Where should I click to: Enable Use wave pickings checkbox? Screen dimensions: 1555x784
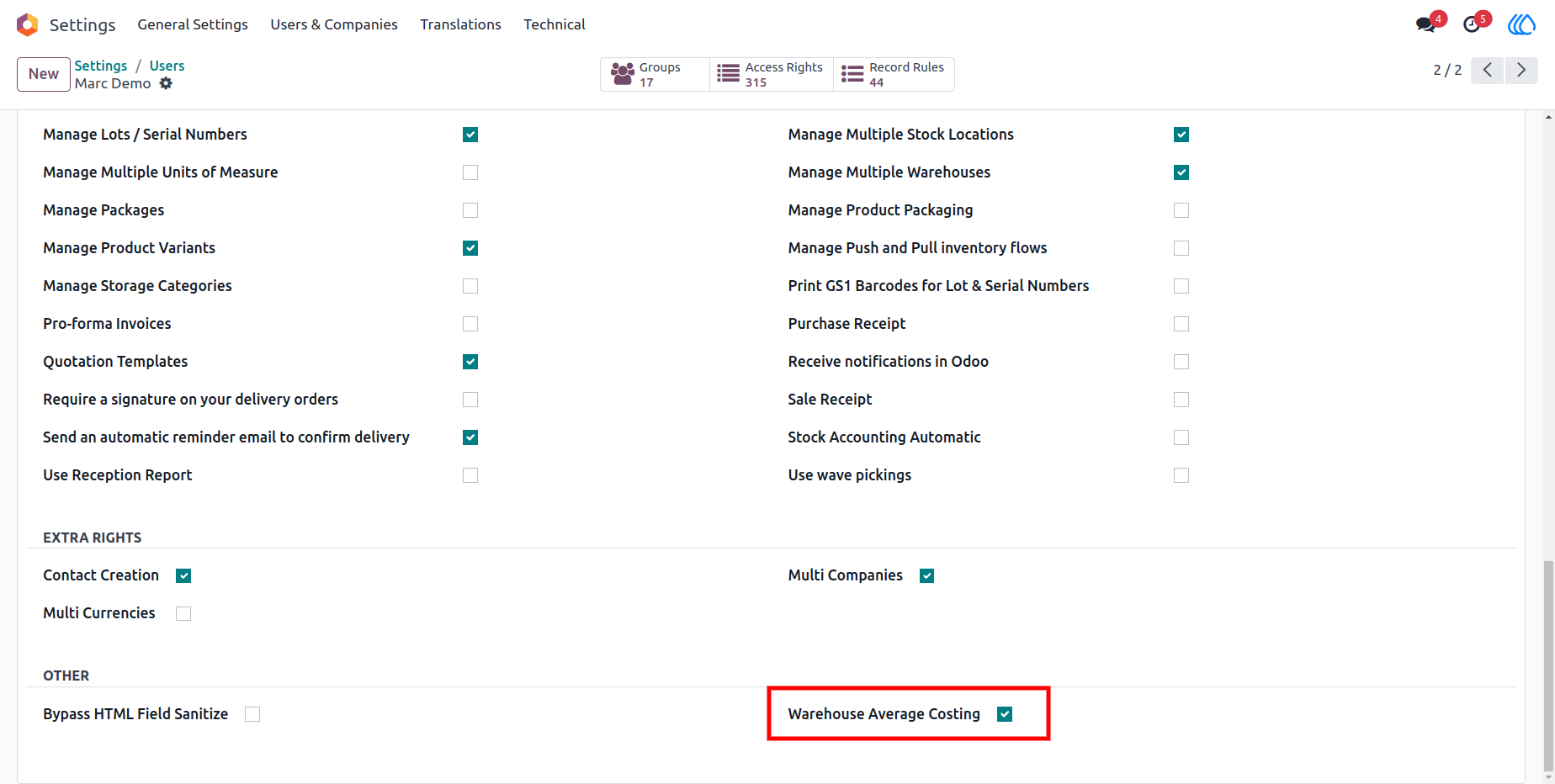[x=1181, y=475]
